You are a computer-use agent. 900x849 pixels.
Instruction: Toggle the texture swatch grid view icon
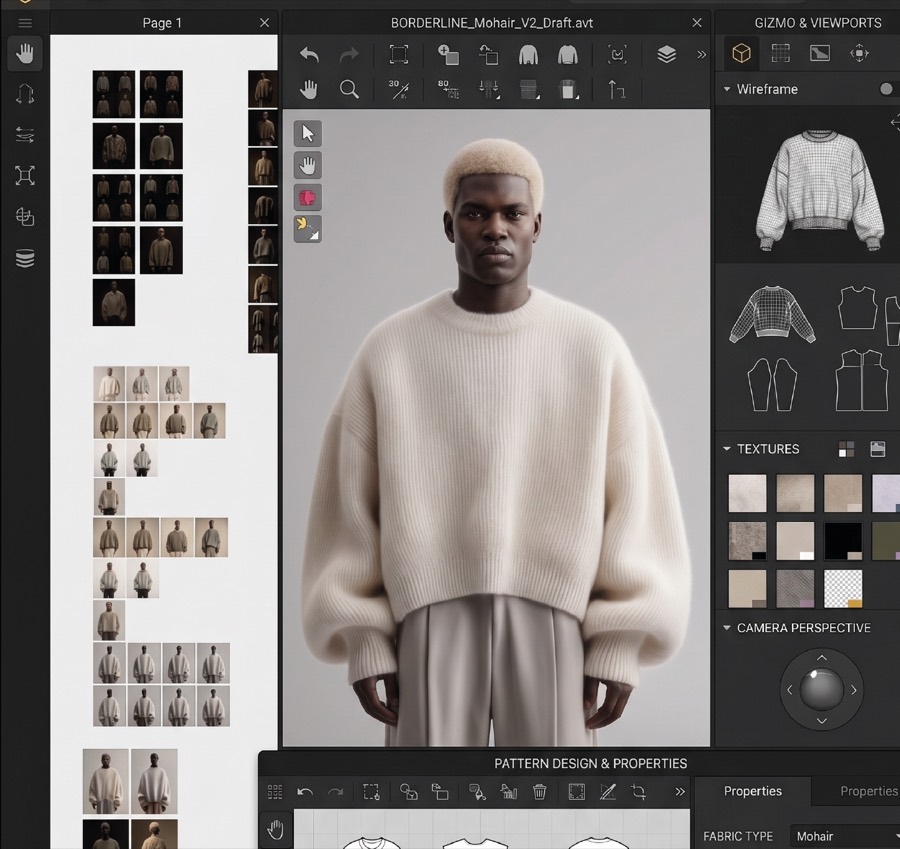pyautogui.click(x=846, y=449)
